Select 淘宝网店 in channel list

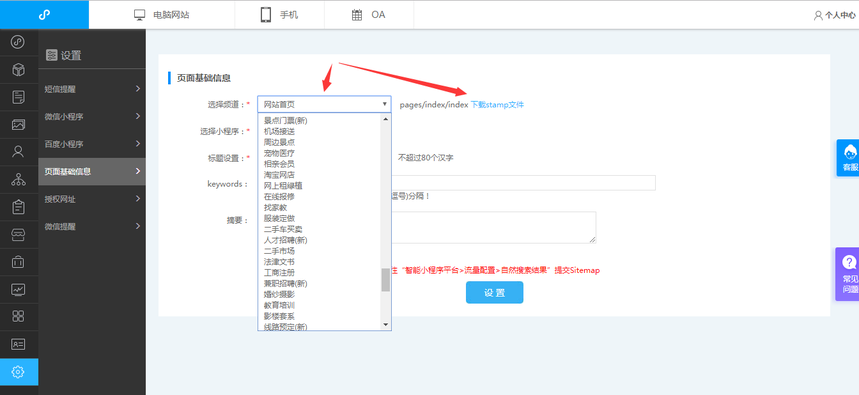[x=279, y=175]
